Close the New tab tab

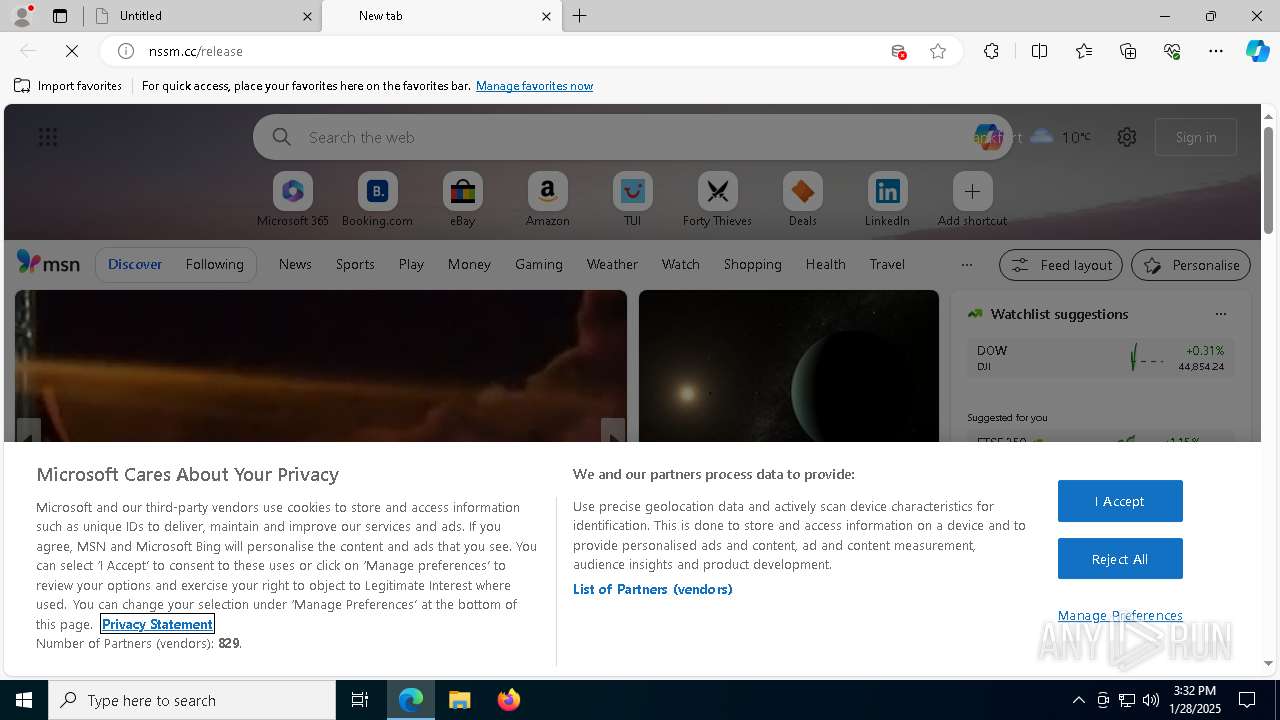click(x=546, y=16)
